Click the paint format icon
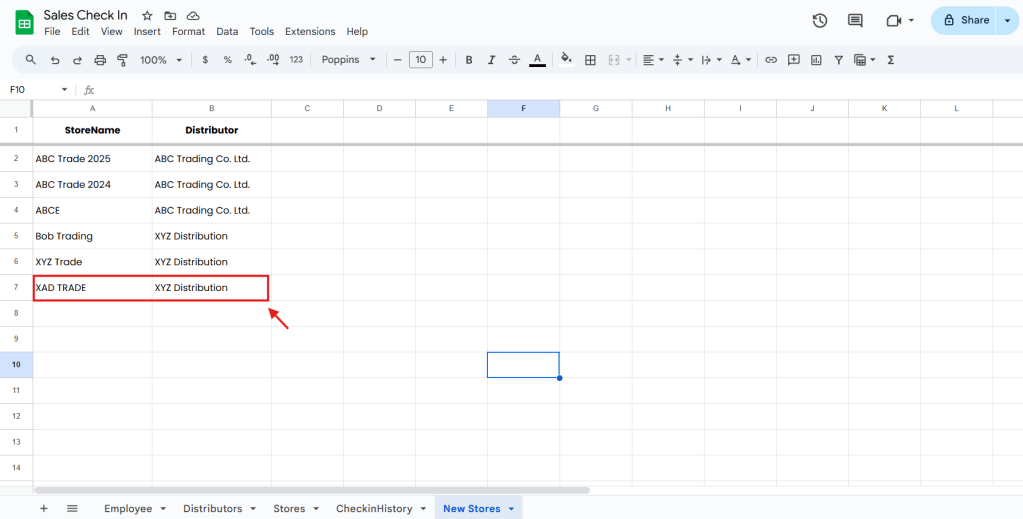1023x519 pixels. 123,60
